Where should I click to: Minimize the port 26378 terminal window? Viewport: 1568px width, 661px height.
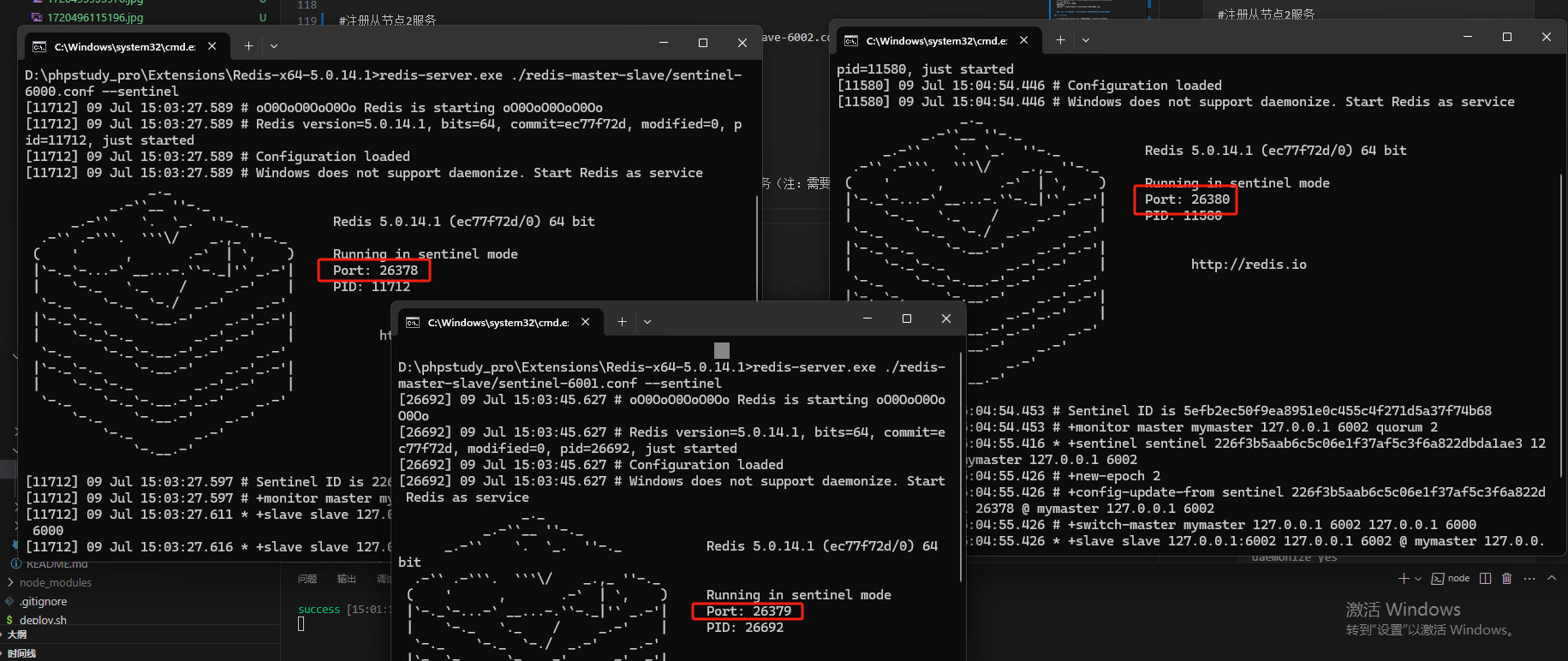[664, 43]
